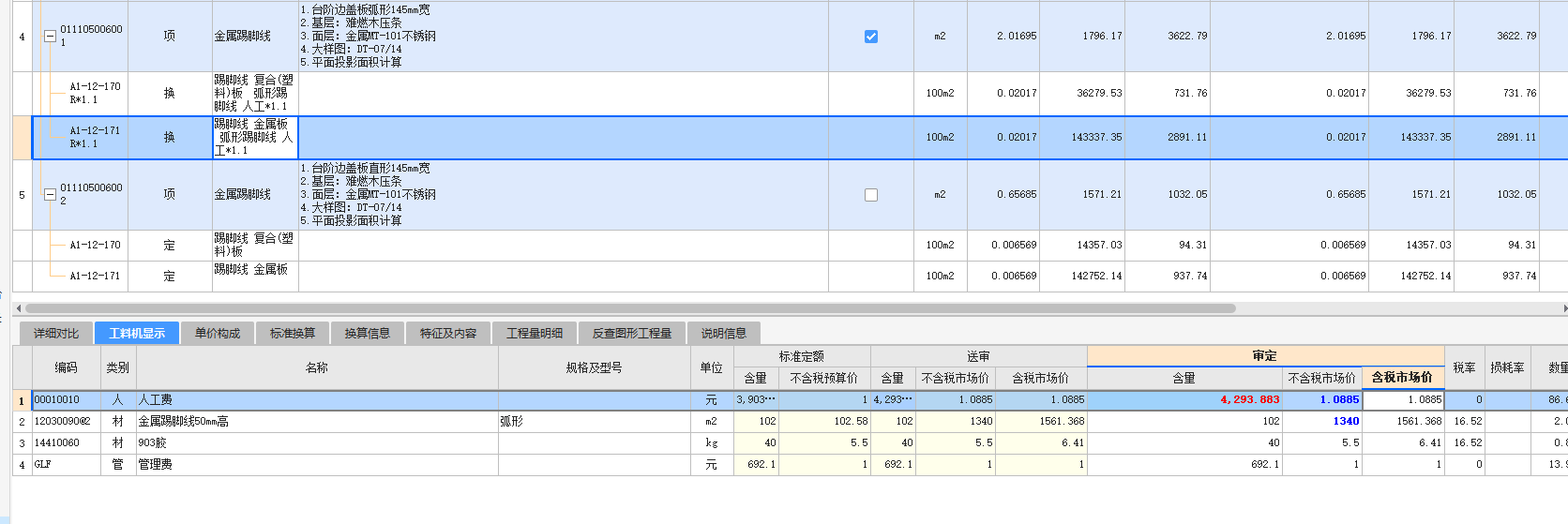Click the 规格及型号 column header
1568x524 pixels.
pyautogui.click(x=594, y=367)
